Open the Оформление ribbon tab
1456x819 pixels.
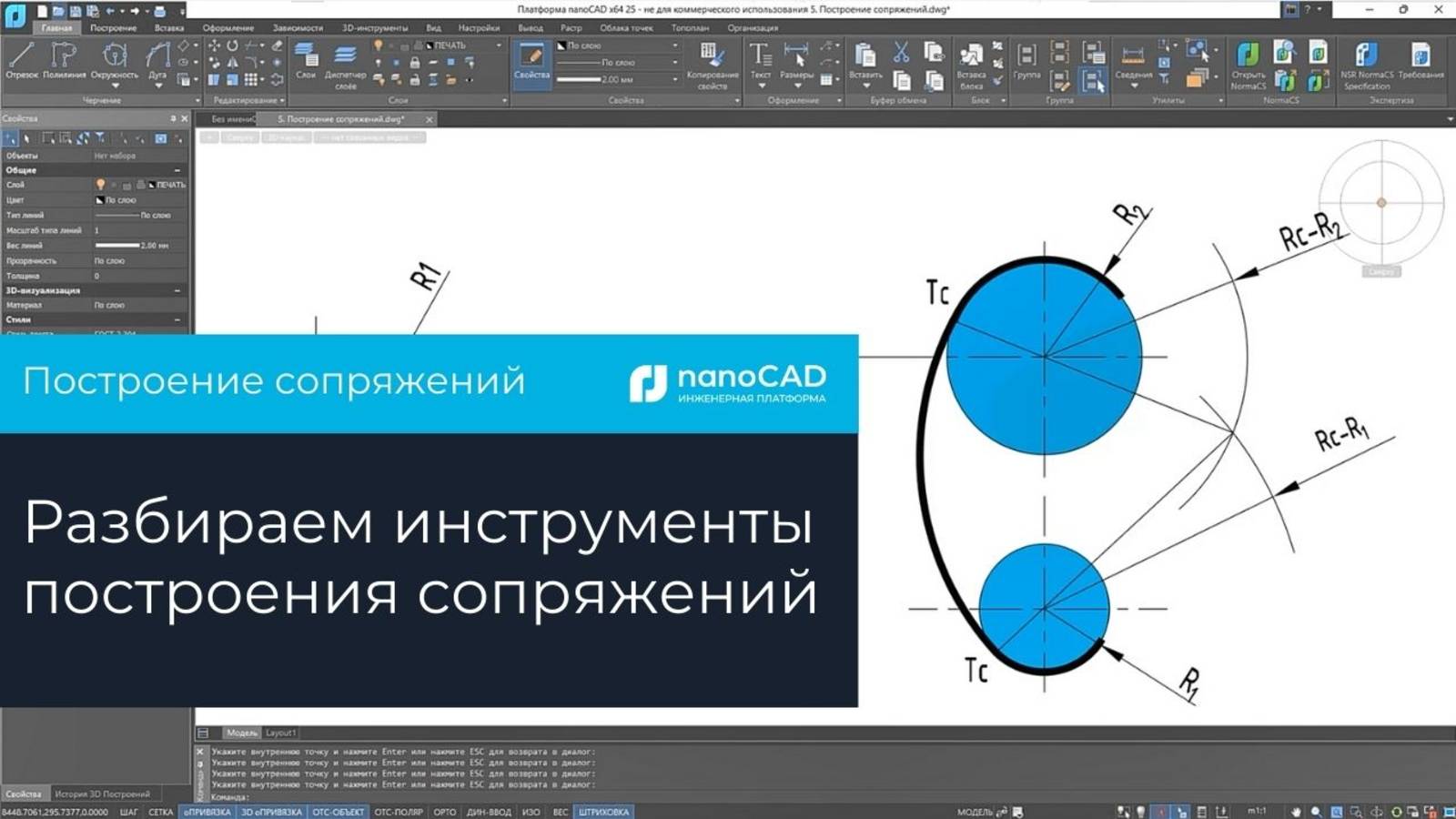(x=228, y=28)
